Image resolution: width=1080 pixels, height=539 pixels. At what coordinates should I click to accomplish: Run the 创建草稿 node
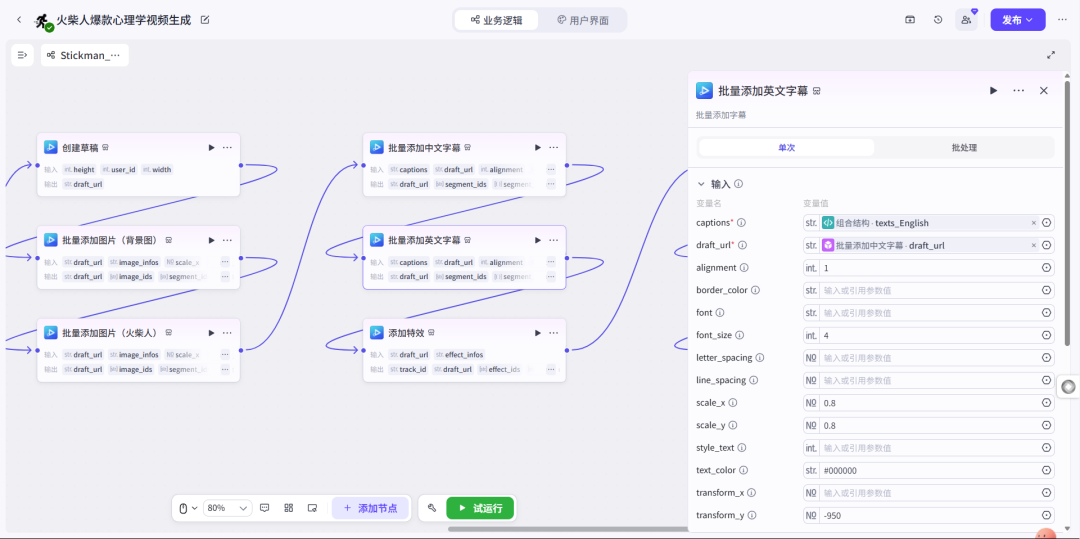click(x=211, y=147)
